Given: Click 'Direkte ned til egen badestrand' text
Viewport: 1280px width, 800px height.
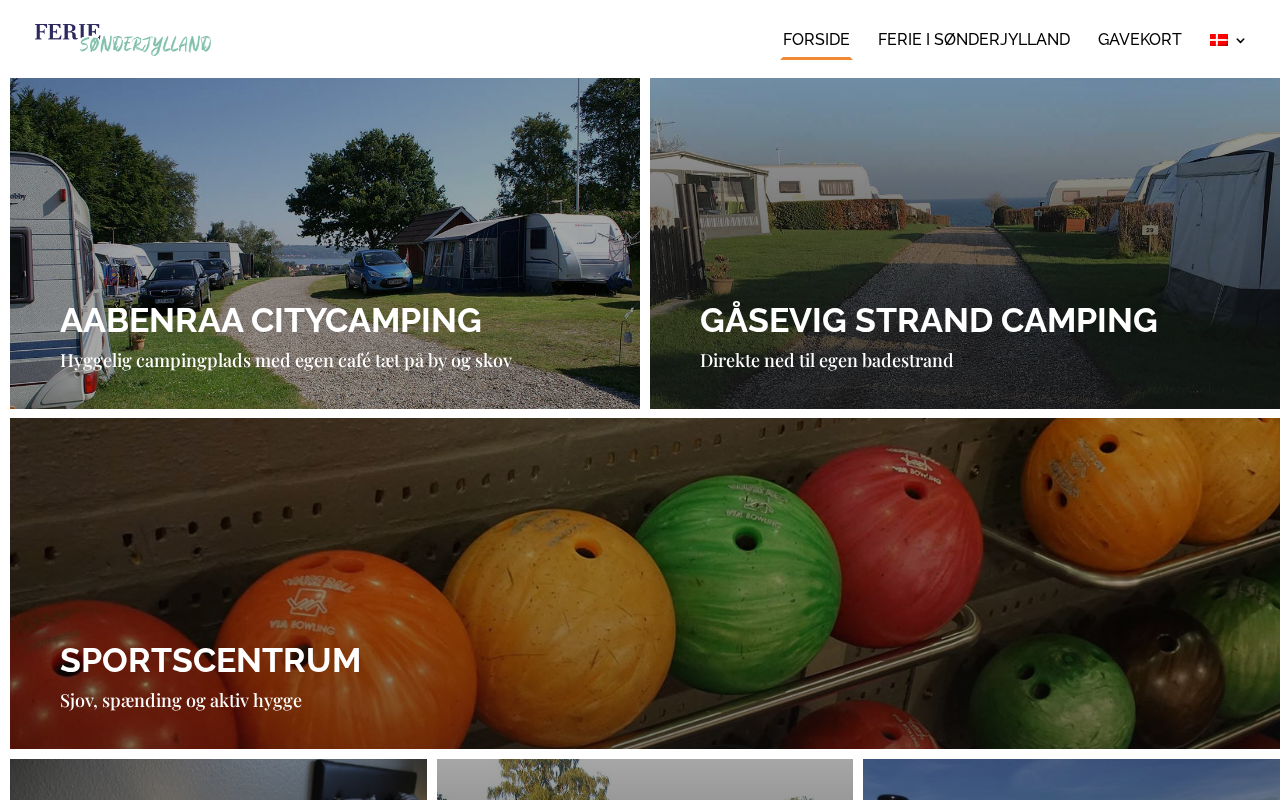Looking at the screenshot, I should coord(827,360).
